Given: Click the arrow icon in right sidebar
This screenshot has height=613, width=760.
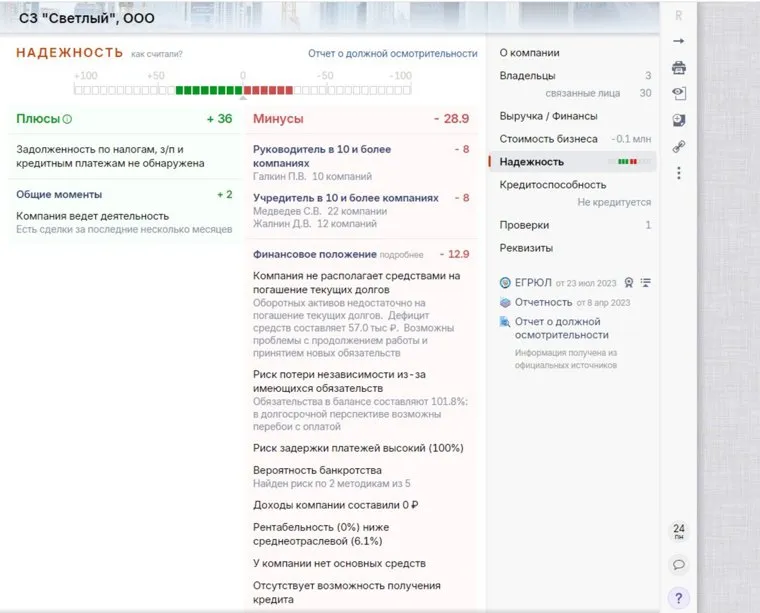Looking at the screenshot, I should pos(679,41).
